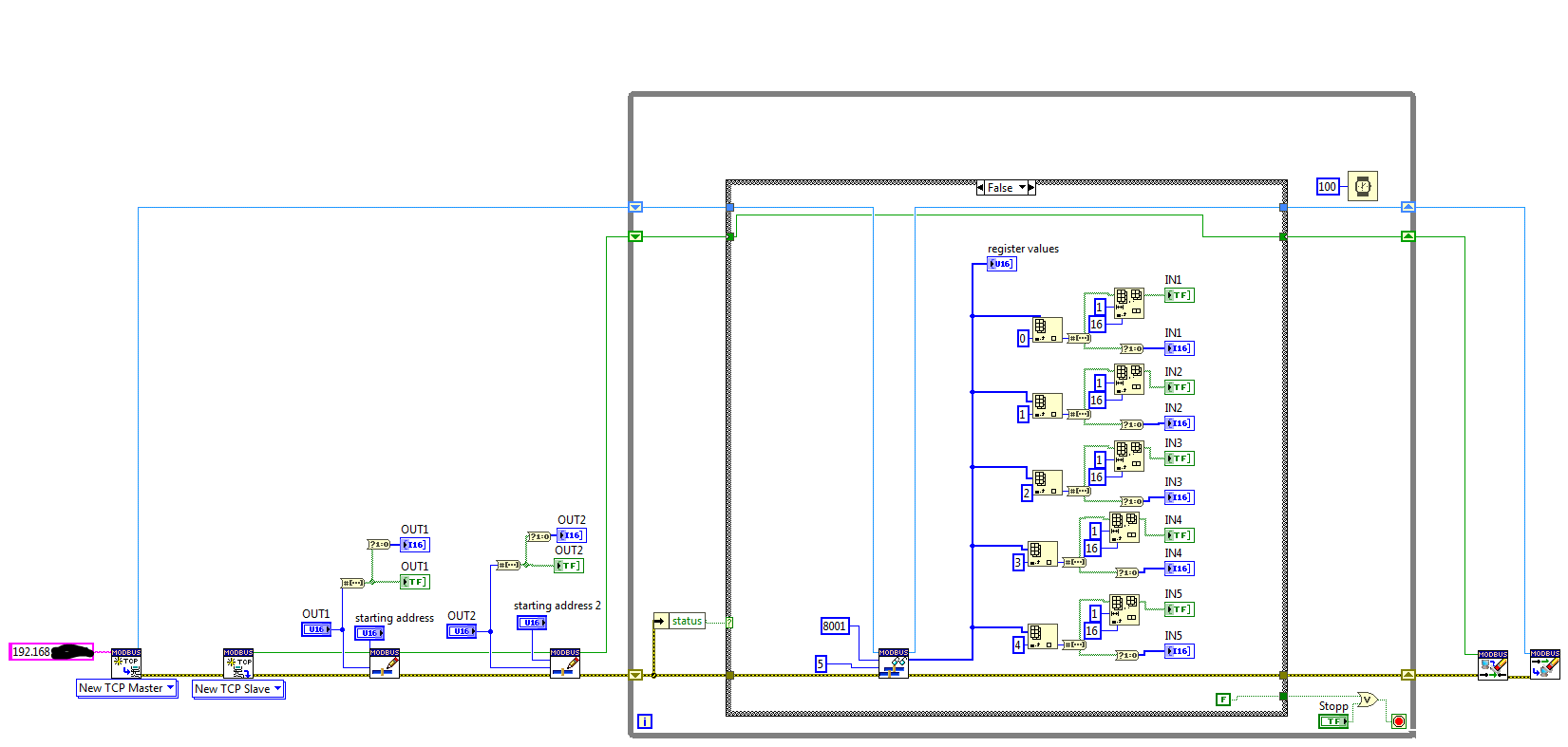Select Index Array node wired to constant 2
The image size is (1568, 747).
coord(1048,482)
